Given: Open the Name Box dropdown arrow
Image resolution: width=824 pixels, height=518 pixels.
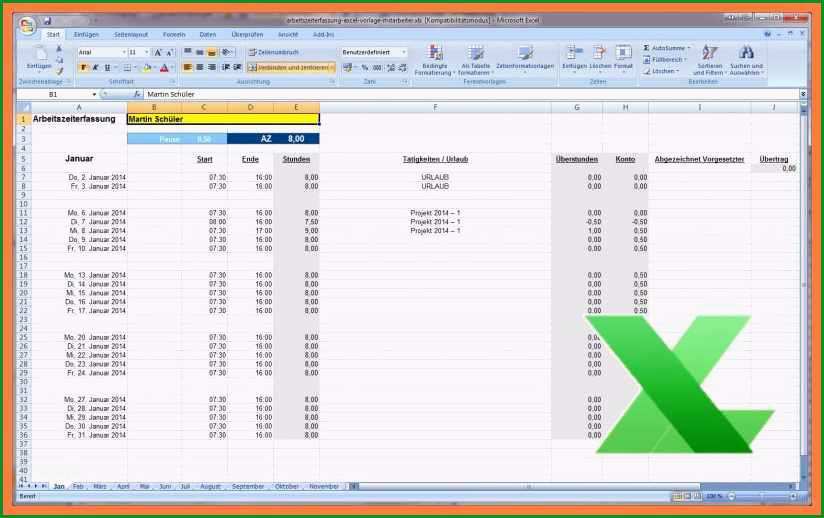Looking at the screenshot, I should coord(94,95).
